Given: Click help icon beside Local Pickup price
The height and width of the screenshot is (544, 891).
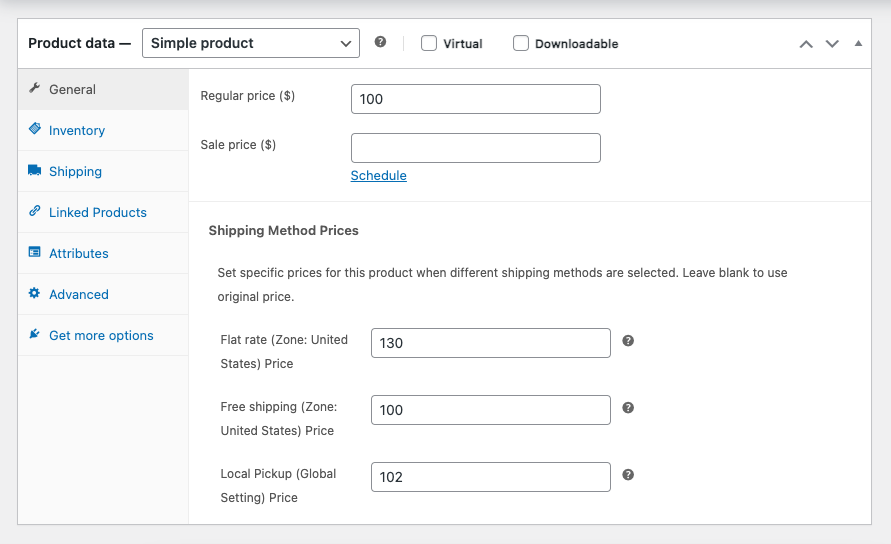Looking at the screenshot, I should tap(628, 475).
